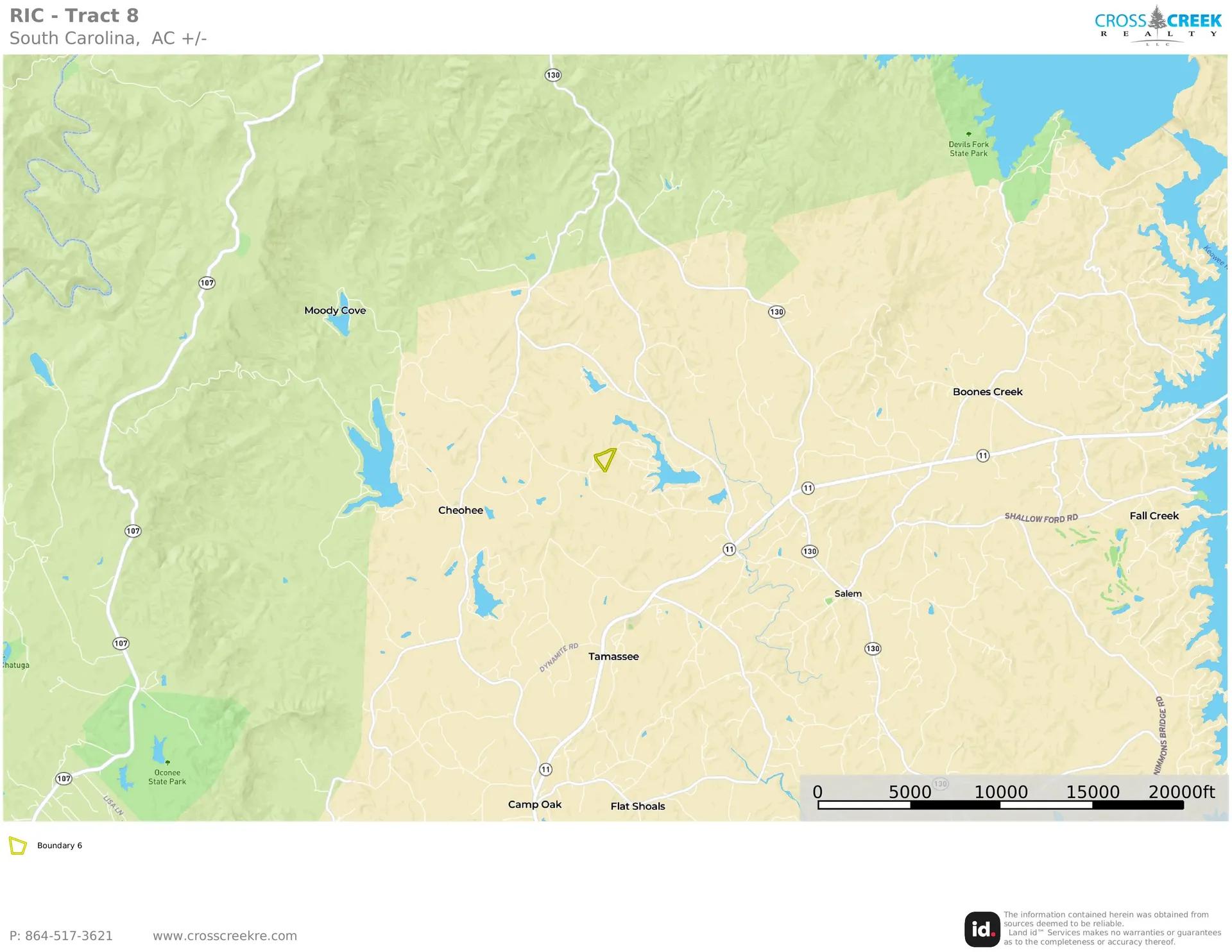Click the Route 130 shield at map top edge

click(x=552, y=75)
